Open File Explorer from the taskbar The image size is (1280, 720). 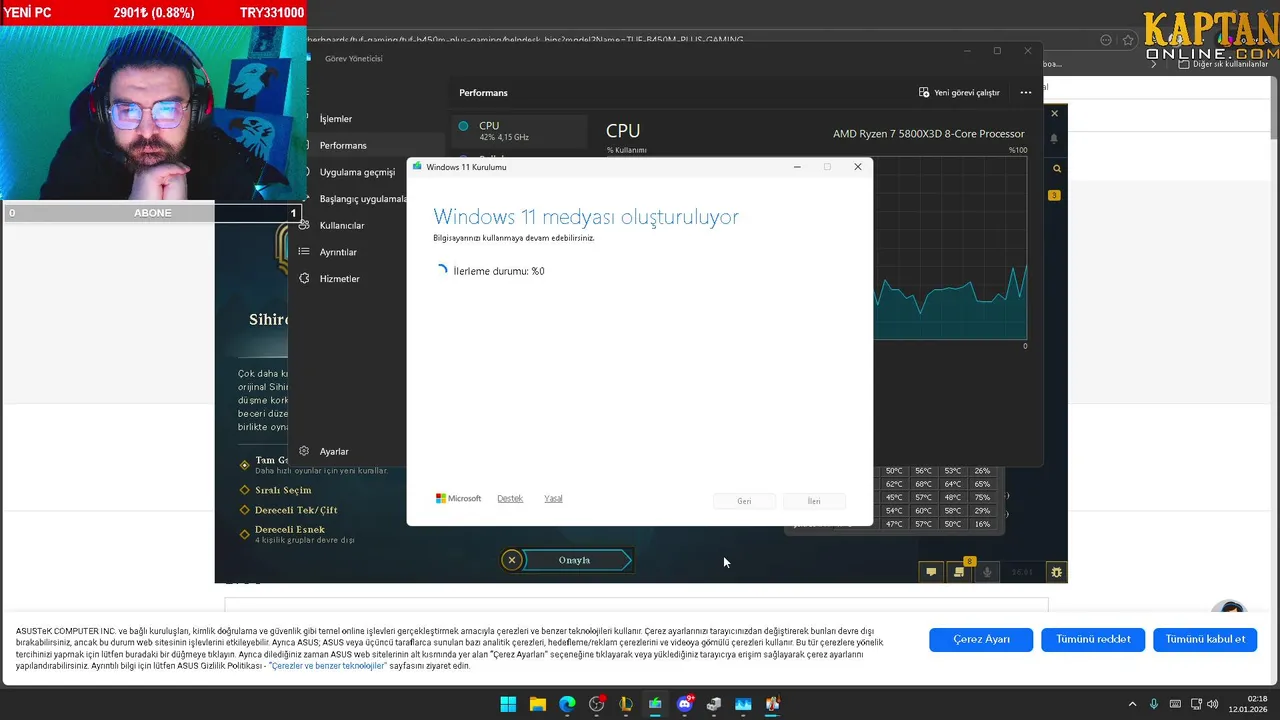pyautogui.click(x=537, y=704)
